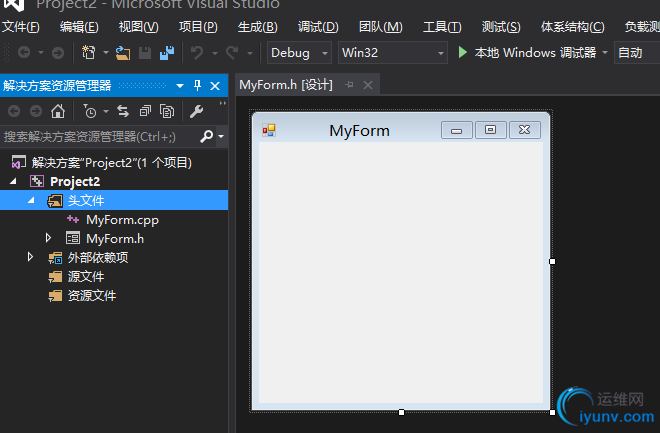Expand the 外部依赖项 node

(x=30, y=257)
